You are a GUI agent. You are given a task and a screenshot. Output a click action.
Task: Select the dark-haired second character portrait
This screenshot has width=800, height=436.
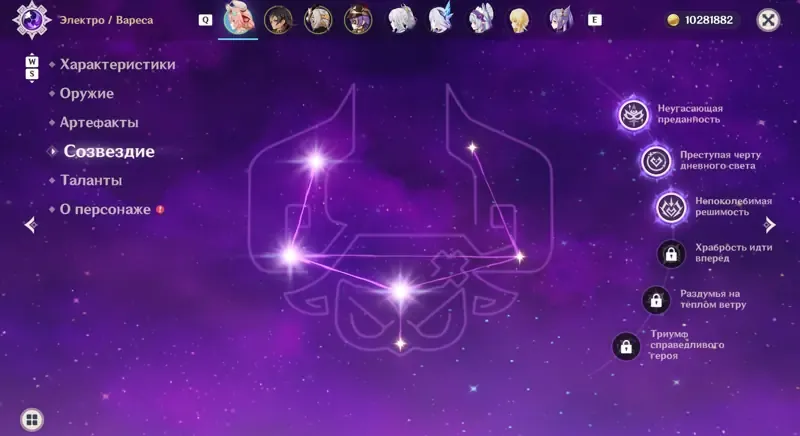278,20
